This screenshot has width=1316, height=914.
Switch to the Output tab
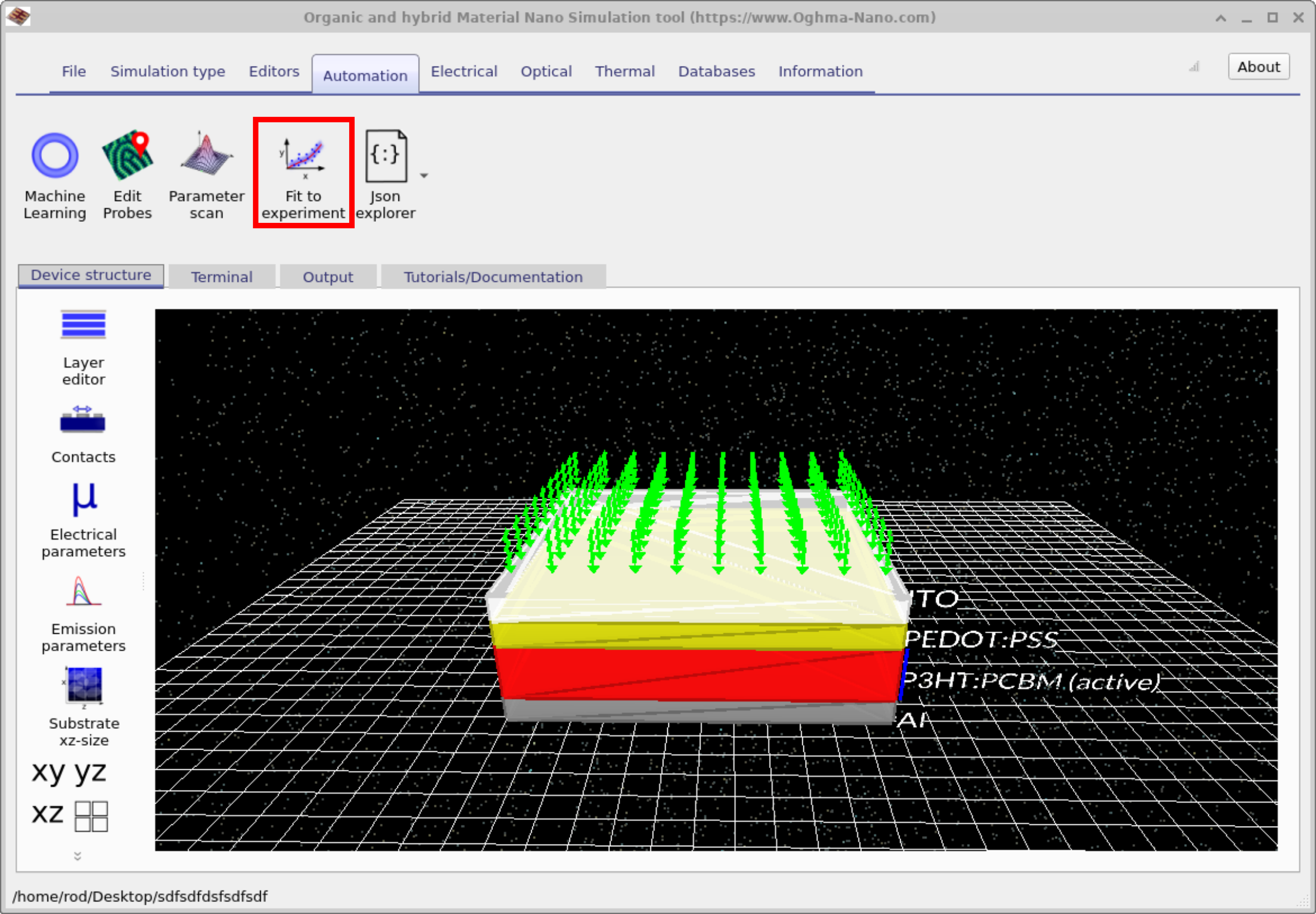point(328,276)
